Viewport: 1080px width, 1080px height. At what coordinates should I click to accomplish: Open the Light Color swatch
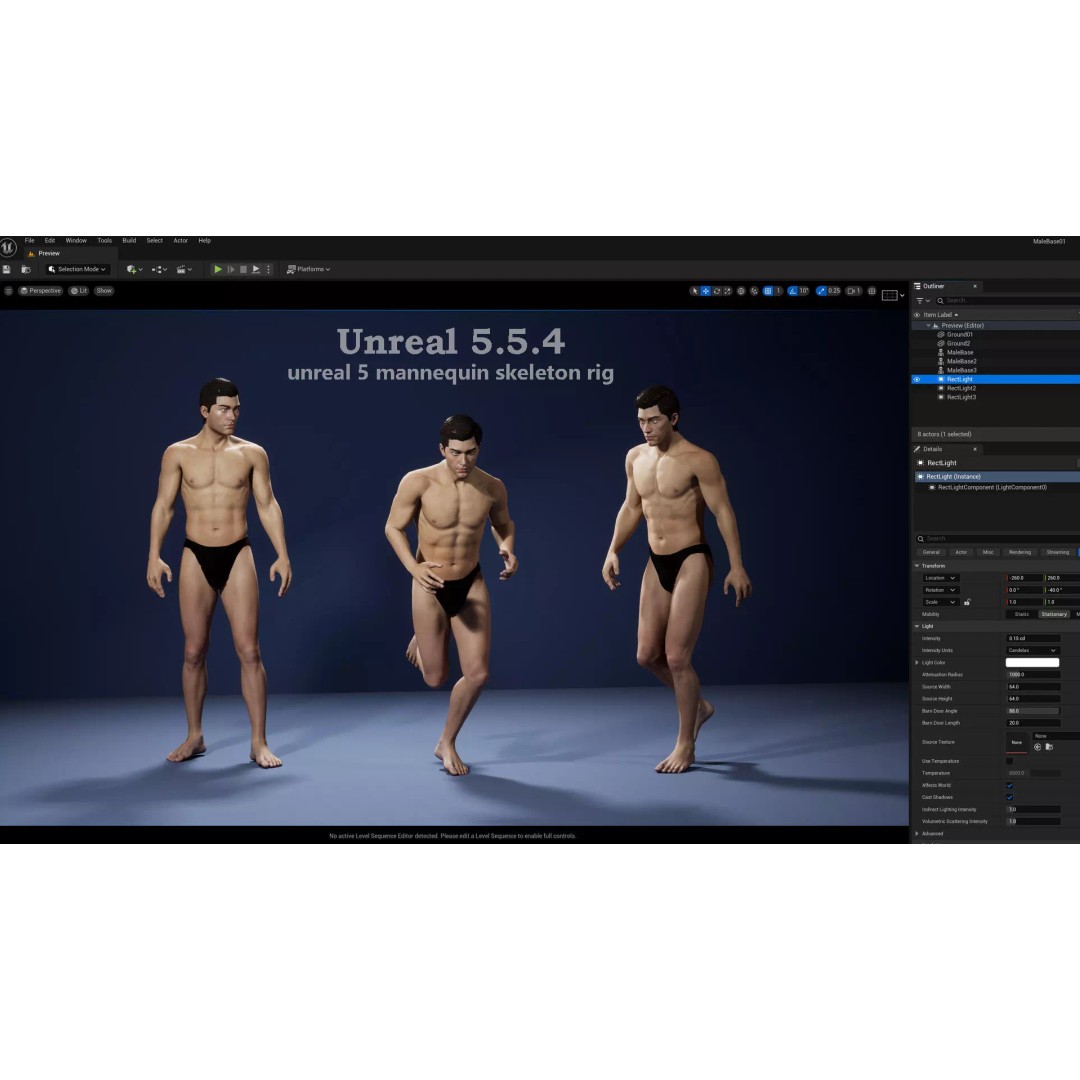pos(1032,663)
